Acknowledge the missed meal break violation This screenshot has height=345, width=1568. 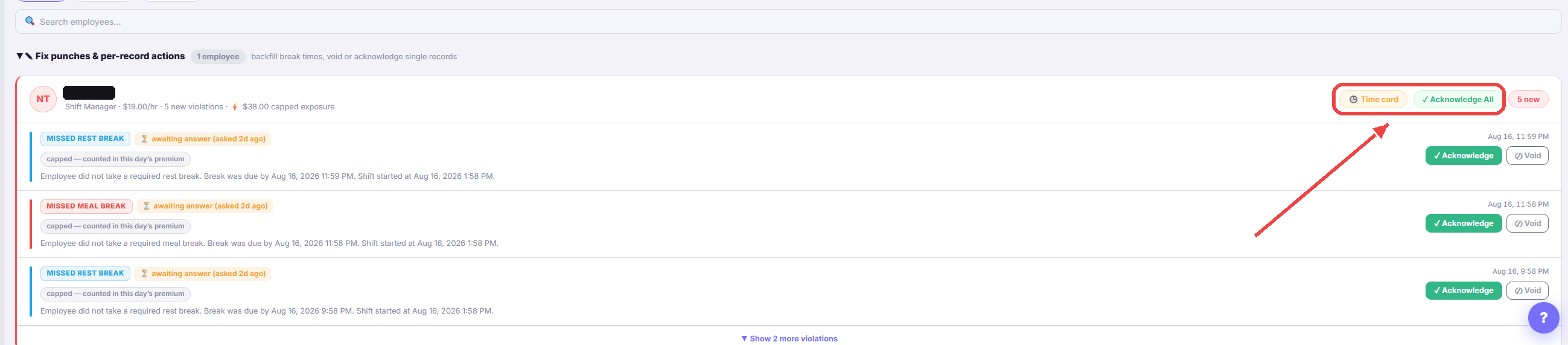click(1464, 223)
